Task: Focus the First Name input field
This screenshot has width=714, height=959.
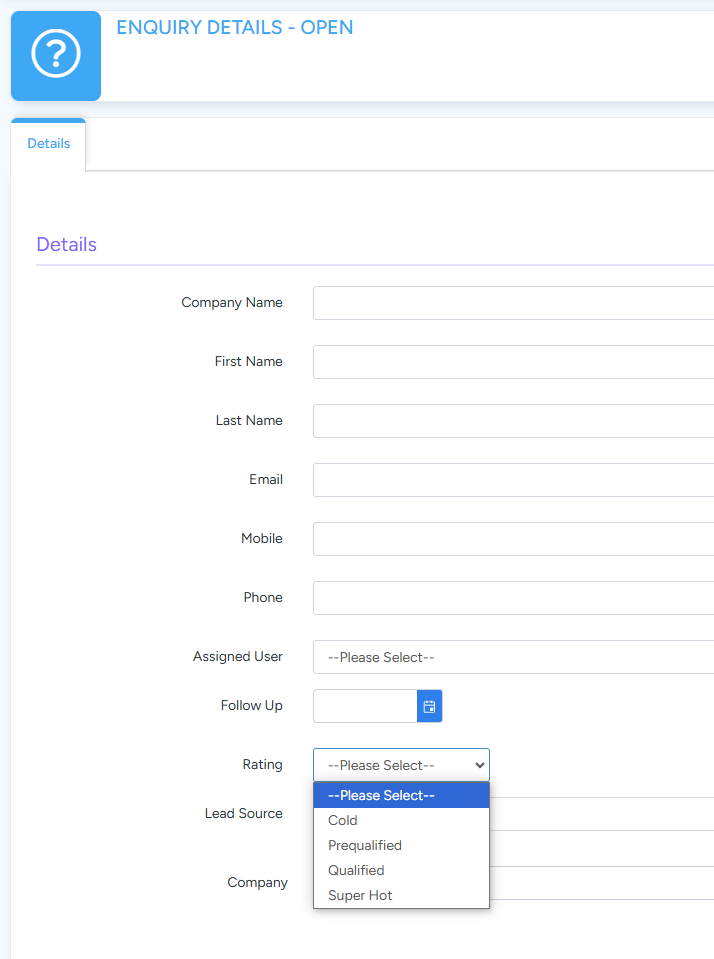Action: pos(513,362)
